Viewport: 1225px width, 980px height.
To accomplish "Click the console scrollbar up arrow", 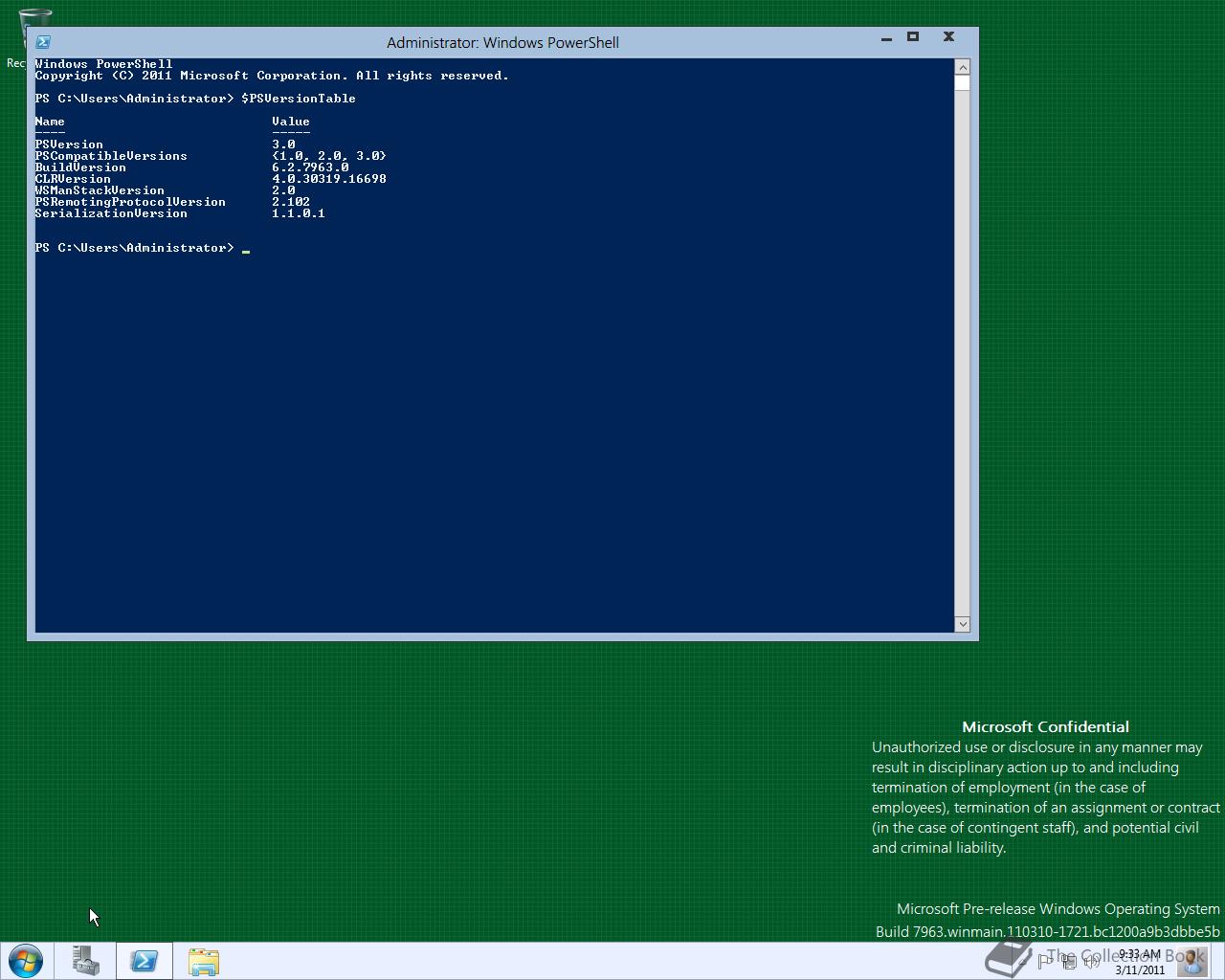I will coord(963,67).
